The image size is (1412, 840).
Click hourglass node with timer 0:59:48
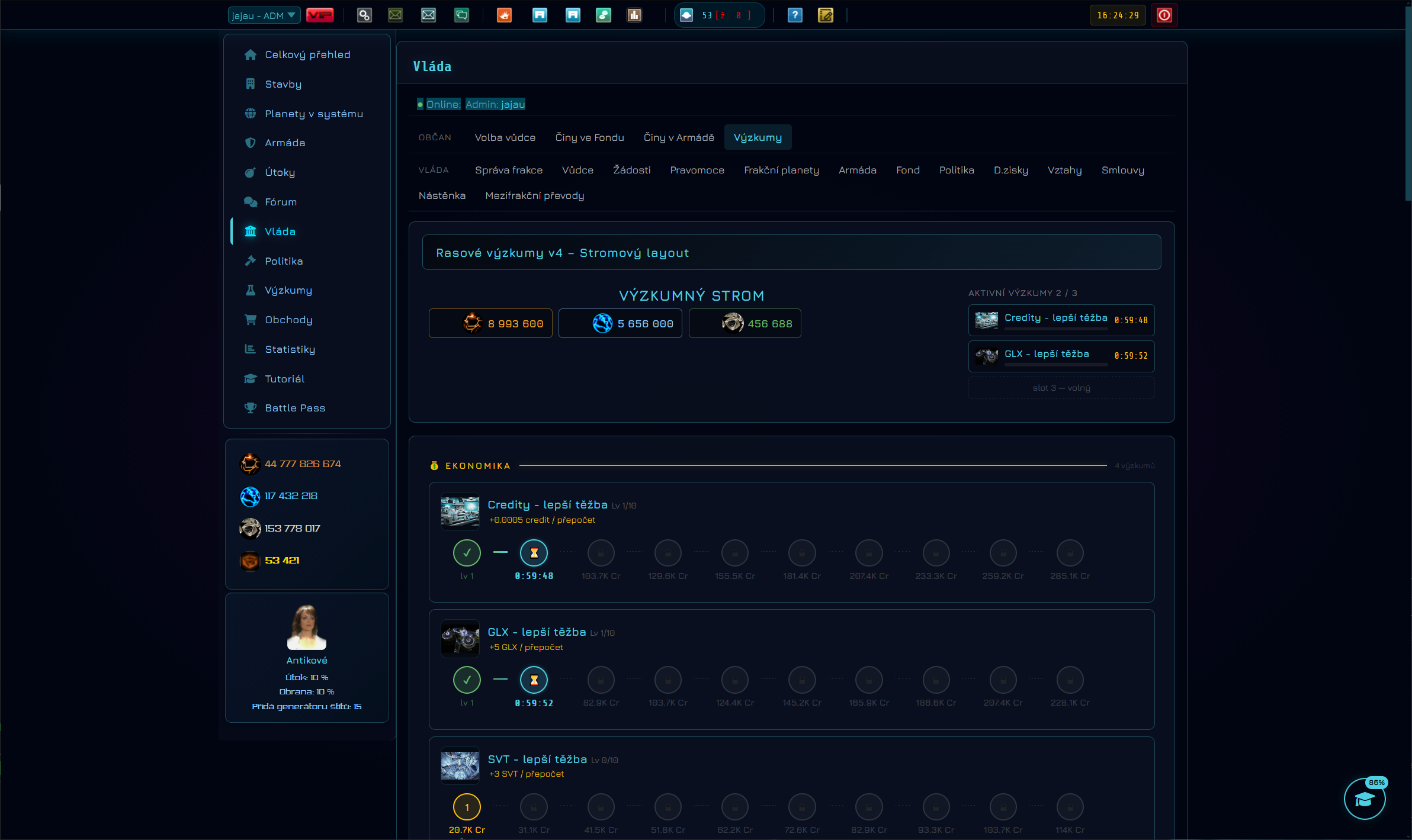tap(534, 553)
